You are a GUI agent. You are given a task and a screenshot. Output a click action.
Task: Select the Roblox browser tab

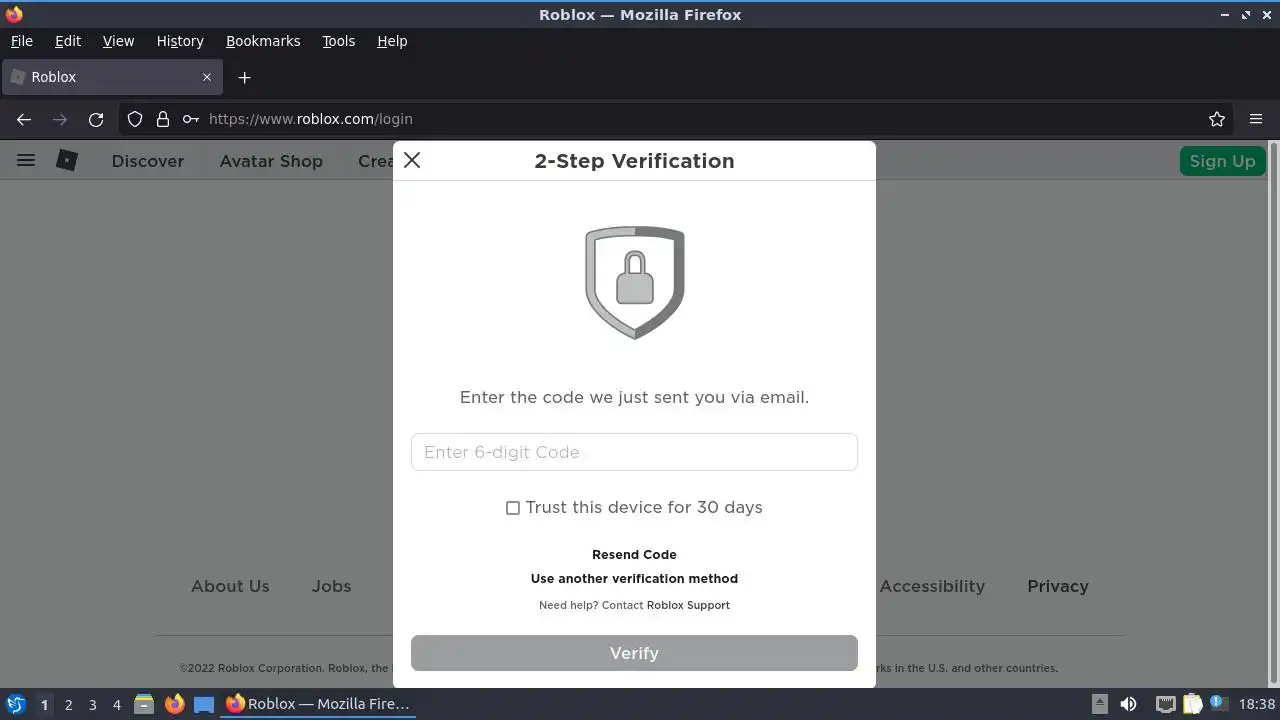tap(110, 77)
